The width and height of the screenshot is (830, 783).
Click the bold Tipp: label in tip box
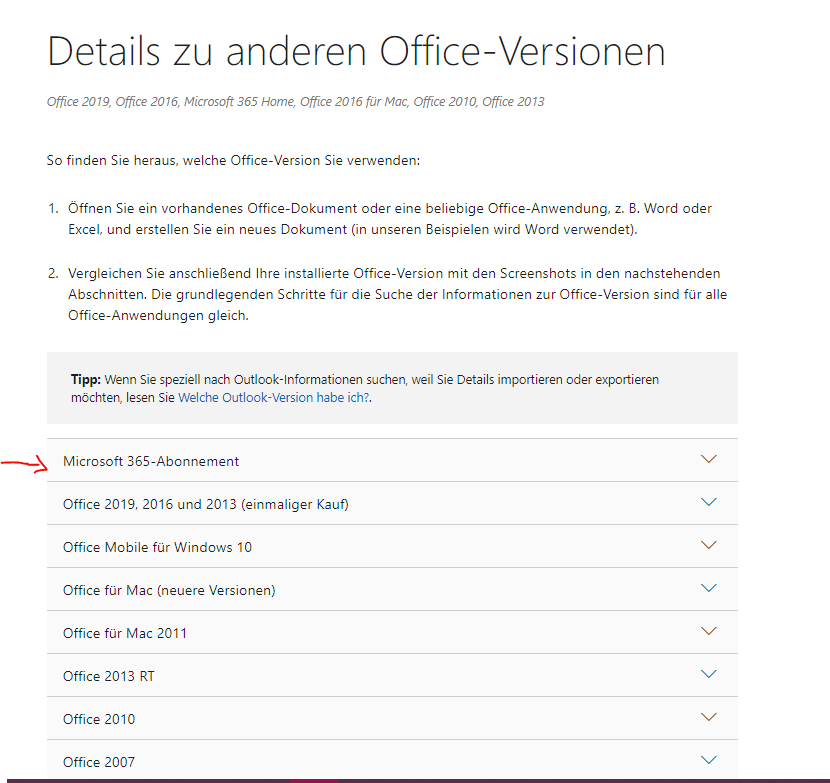(86, 380)
